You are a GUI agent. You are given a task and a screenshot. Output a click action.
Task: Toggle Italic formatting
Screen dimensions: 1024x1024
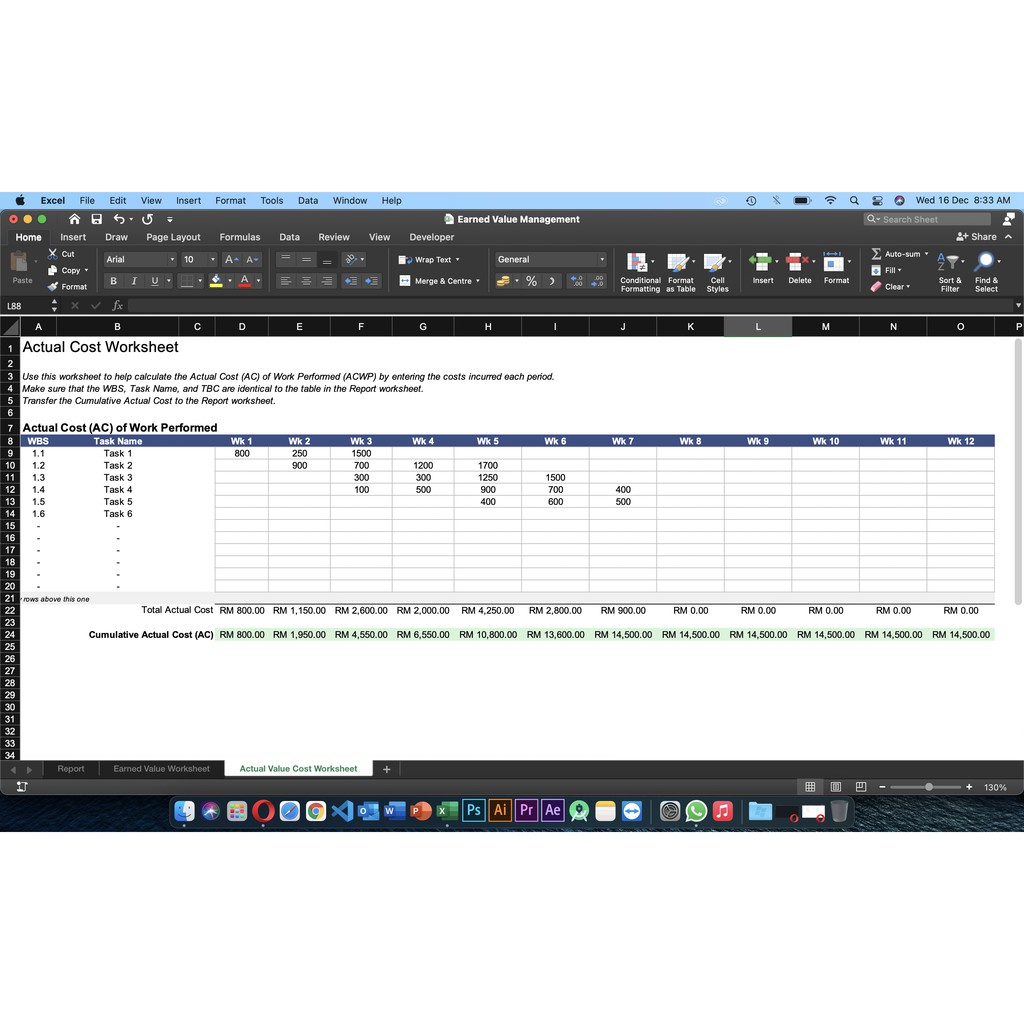pos(134,281)
